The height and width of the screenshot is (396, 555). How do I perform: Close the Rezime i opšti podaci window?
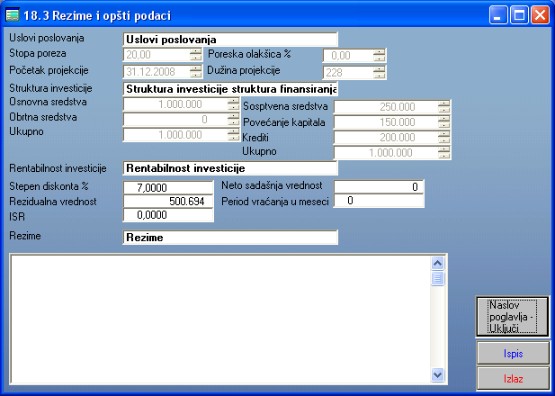[x=540, y=15]
